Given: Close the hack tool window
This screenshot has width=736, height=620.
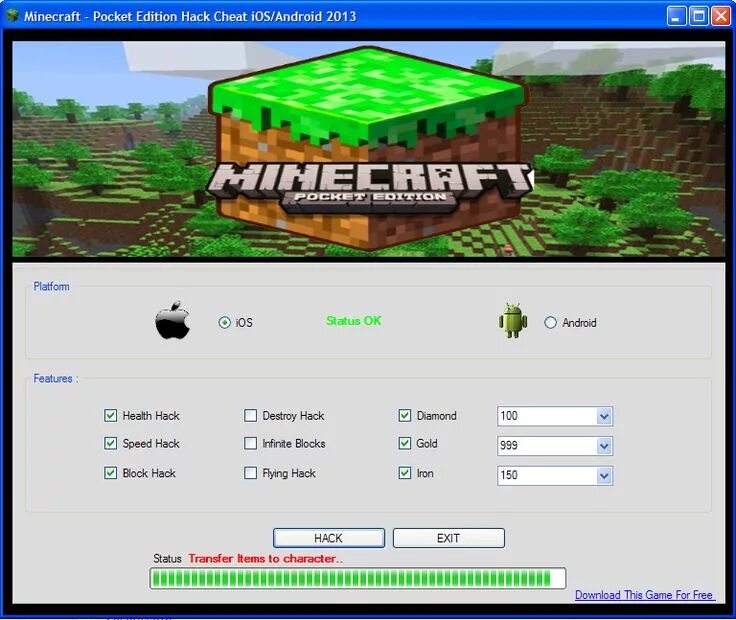Looking at the screenshot, I should point(721,16).
